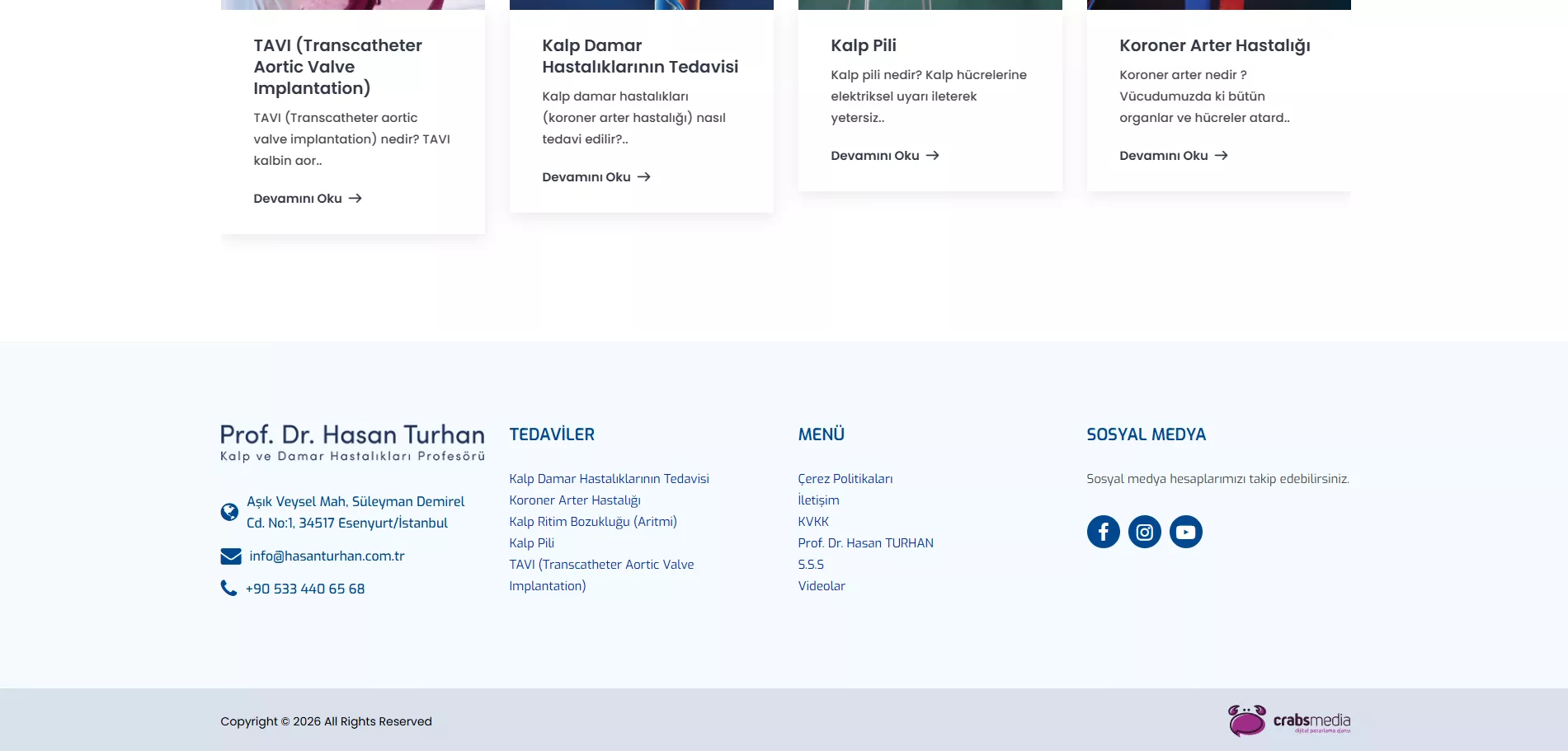
Task: Click the Prof. Dr. Hasan Turhan logo
Action: pyautogui.click(x=352, y=443)
